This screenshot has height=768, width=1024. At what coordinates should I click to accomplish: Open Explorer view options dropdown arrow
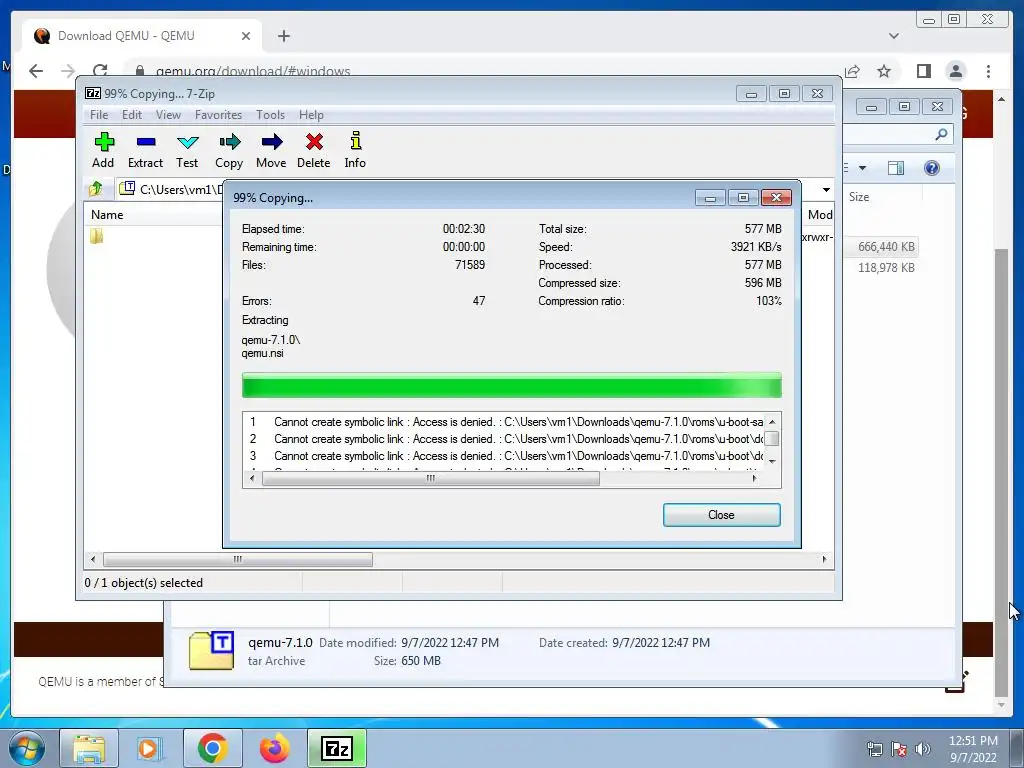pyautogui.click(x=862, y=168)
